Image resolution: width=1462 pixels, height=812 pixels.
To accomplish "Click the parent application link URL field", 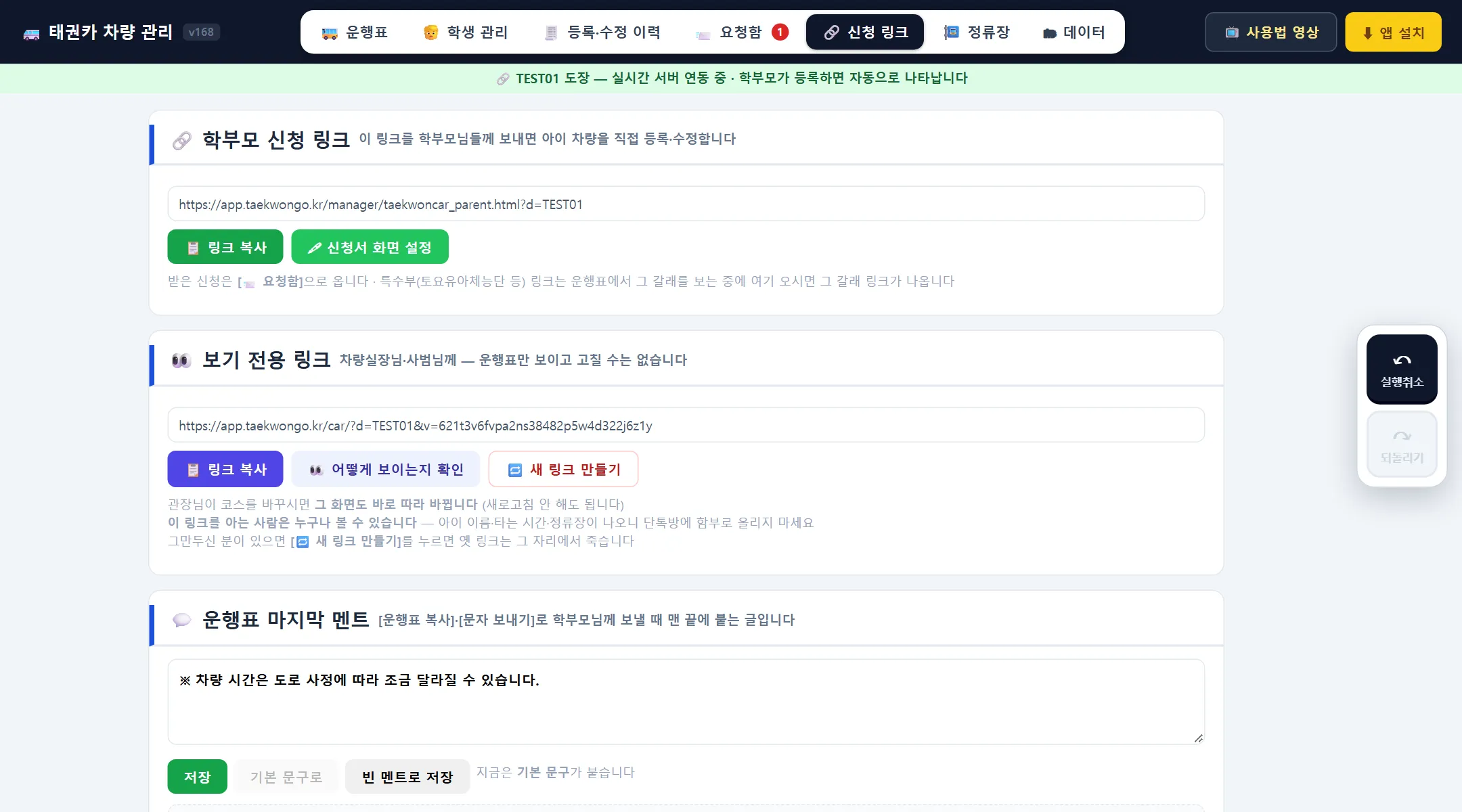I will coord(686,204).
